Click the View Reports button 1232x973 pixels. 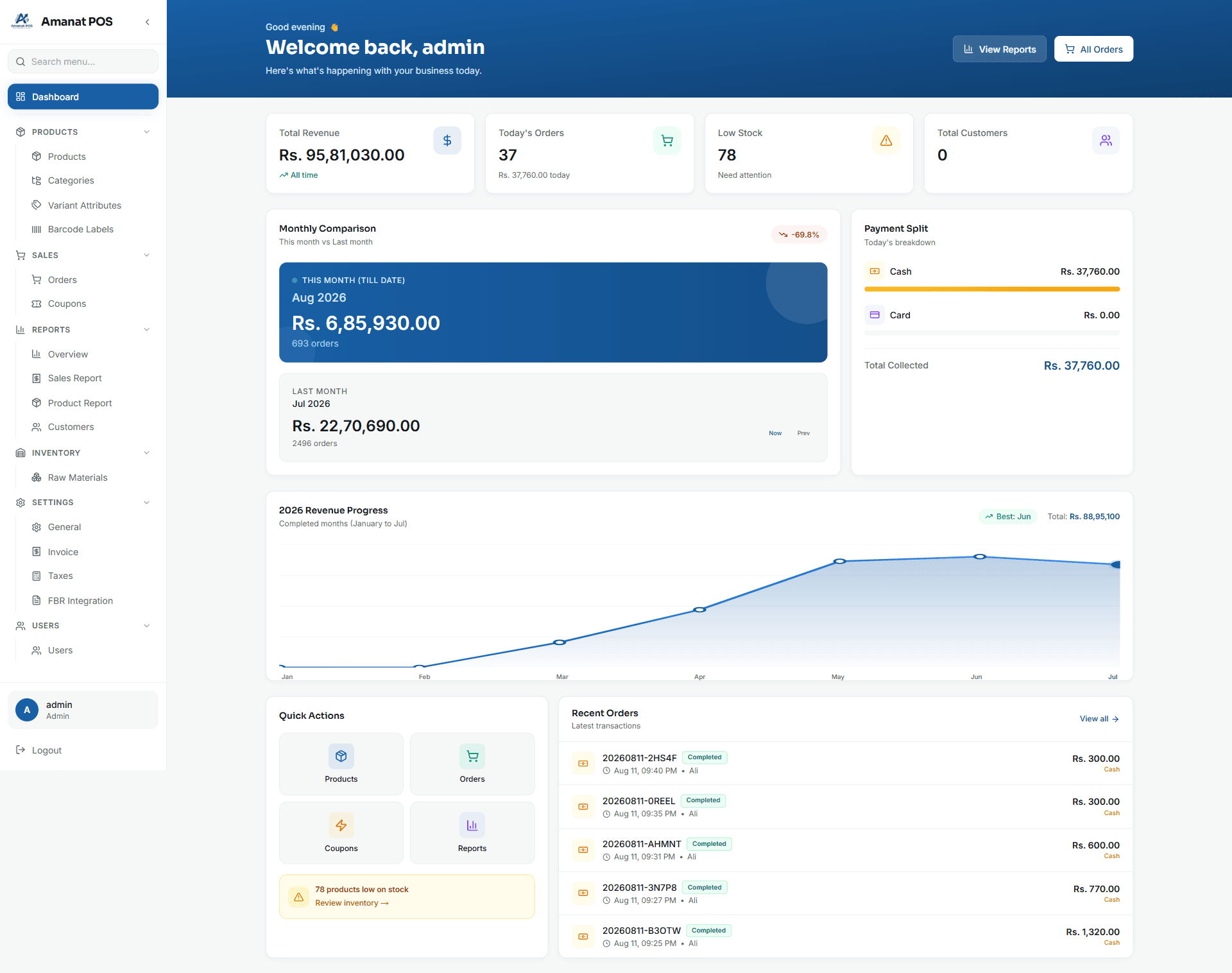click(x=999, y=49)
